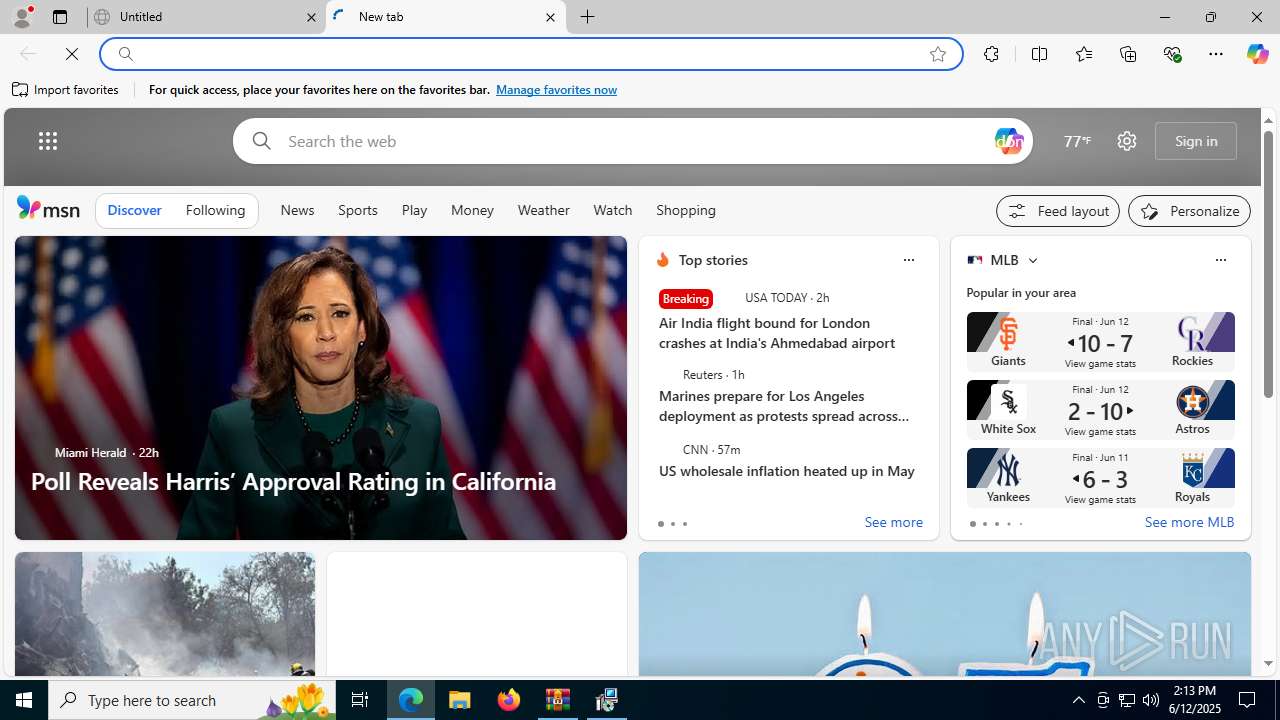
Task: Open the Shopping menu item
Action: tap(686, 210)
